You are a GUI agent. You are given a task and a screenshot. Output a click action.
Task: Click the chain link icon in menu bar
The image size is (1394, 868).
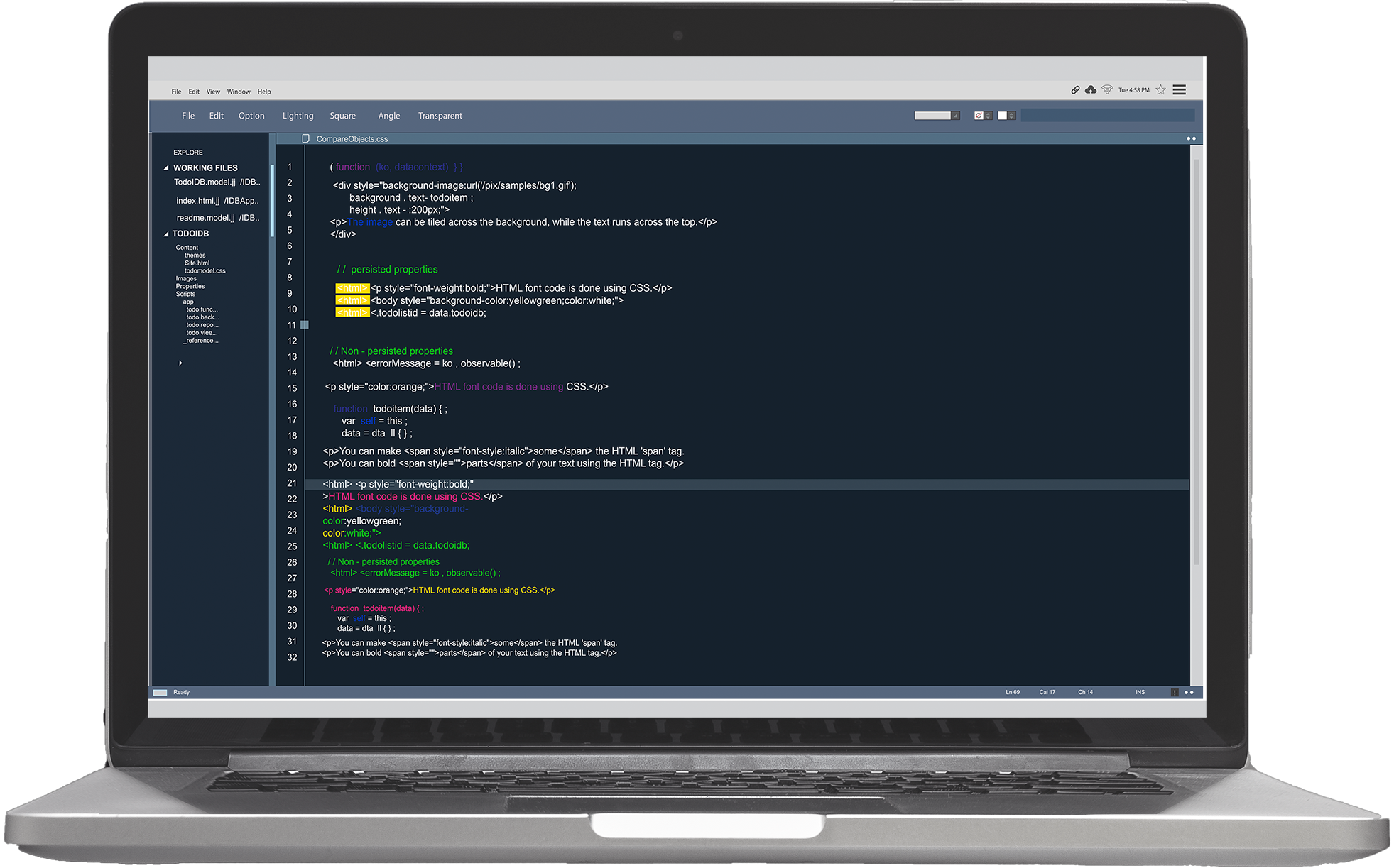pos(1075,90)
